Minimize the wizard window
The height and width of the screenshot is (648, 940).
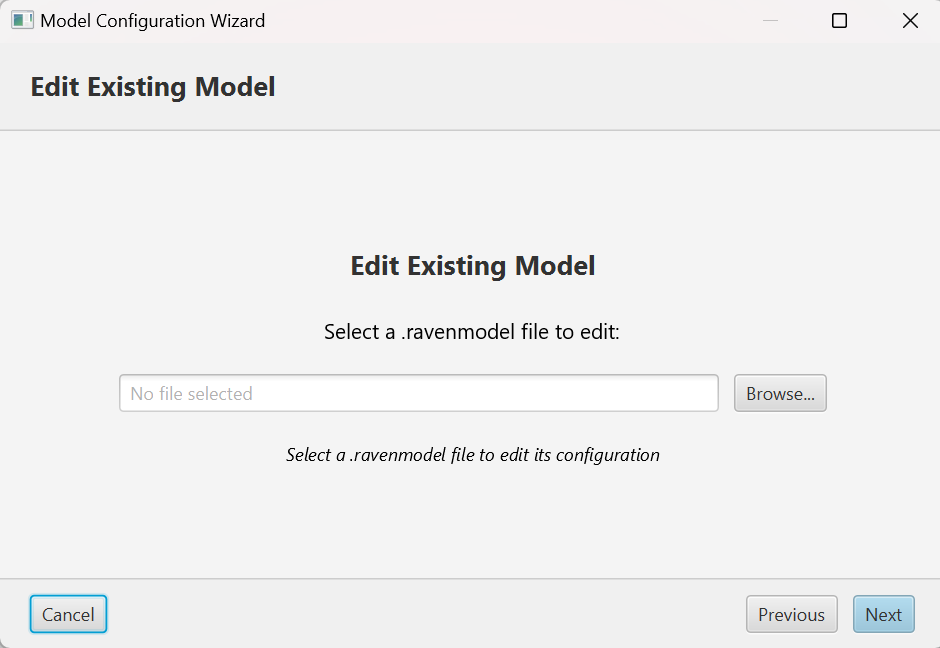(x=770, y=20)
